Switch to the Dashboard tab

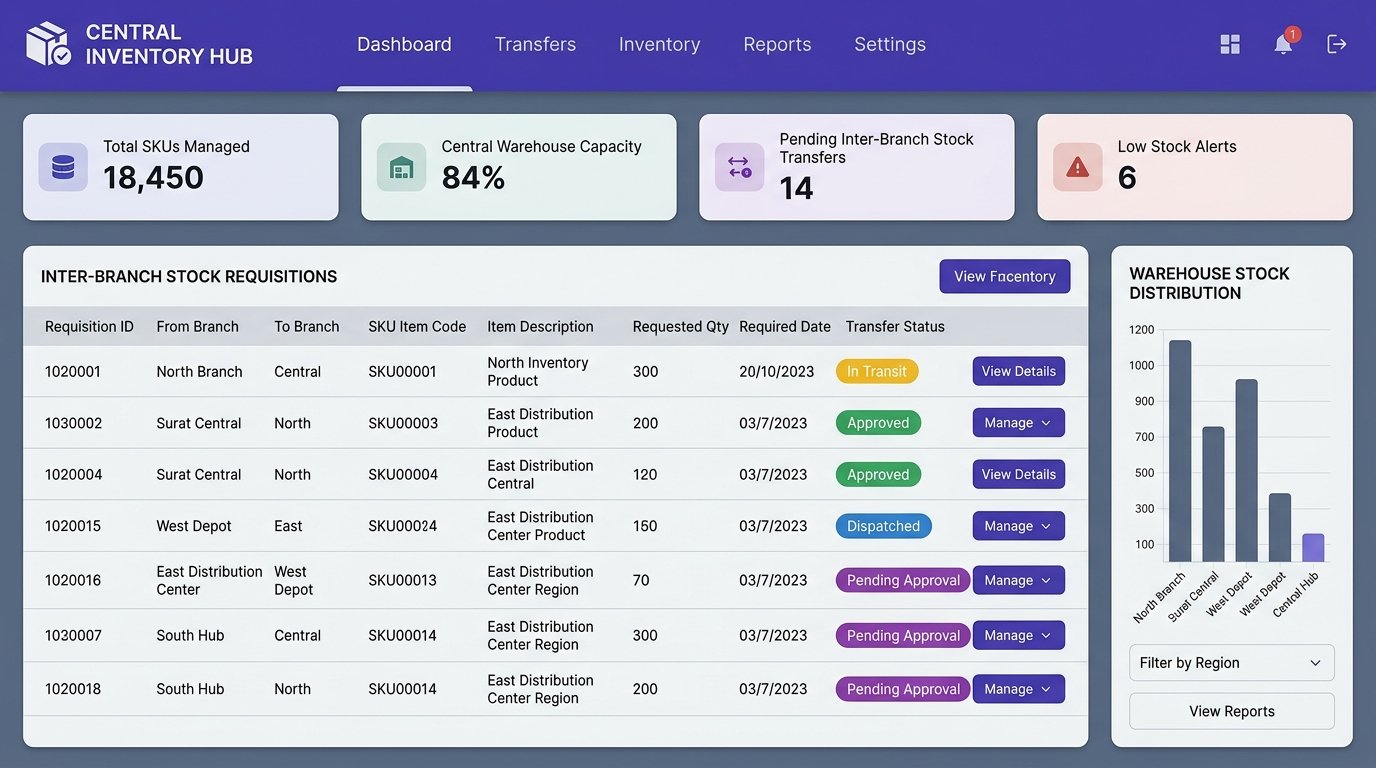coord(404,45)
